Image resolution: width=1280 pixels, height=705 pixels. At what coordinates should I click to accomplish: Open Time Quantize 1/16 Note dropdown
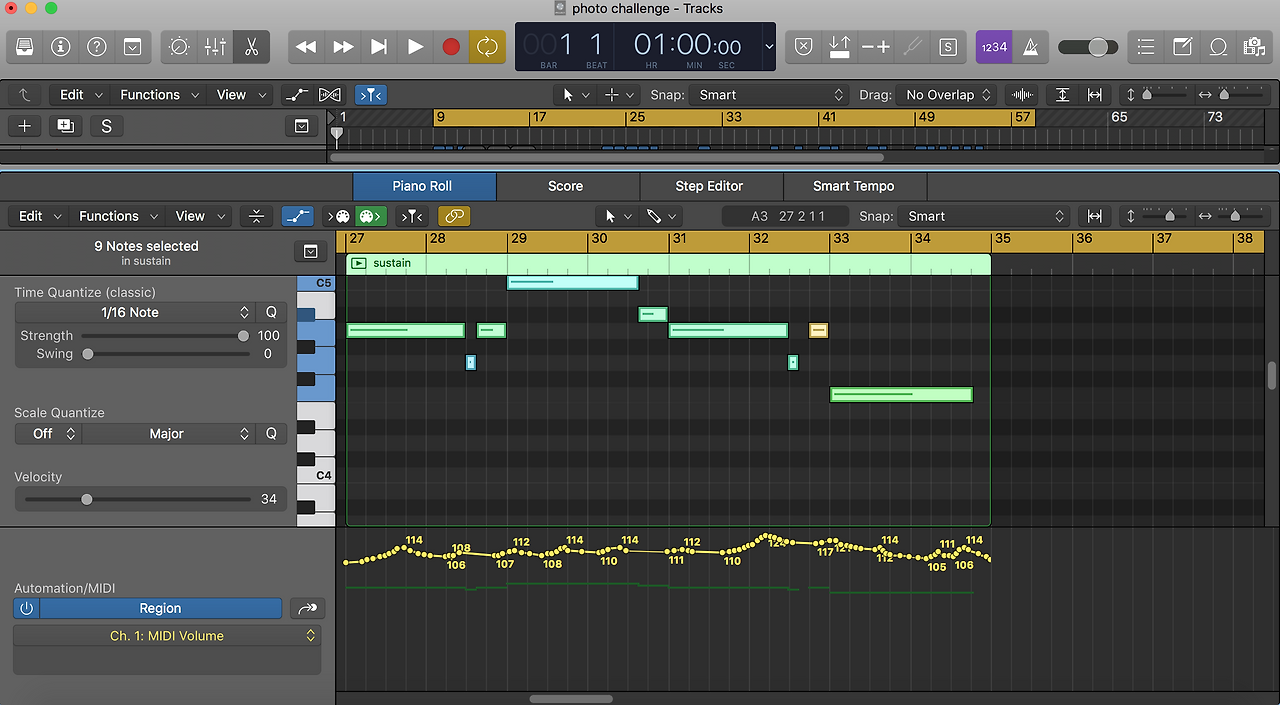134,312
